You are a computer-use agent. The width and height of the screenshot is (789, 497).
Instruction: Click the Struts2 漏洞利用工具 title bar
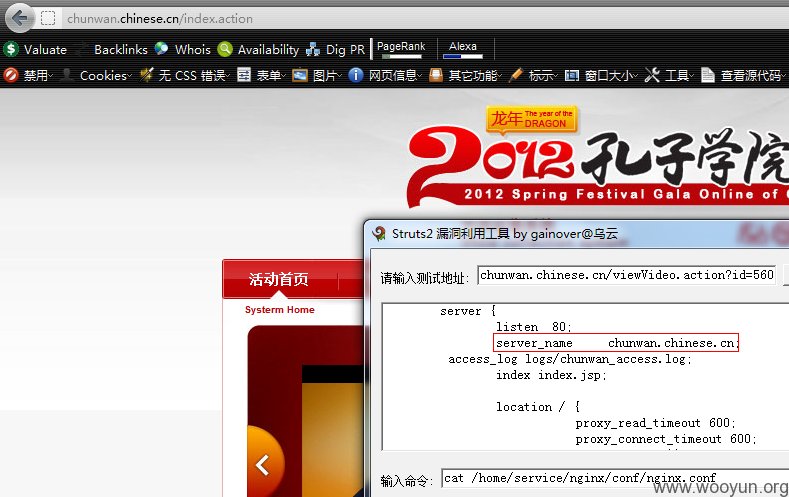[577, 234]
